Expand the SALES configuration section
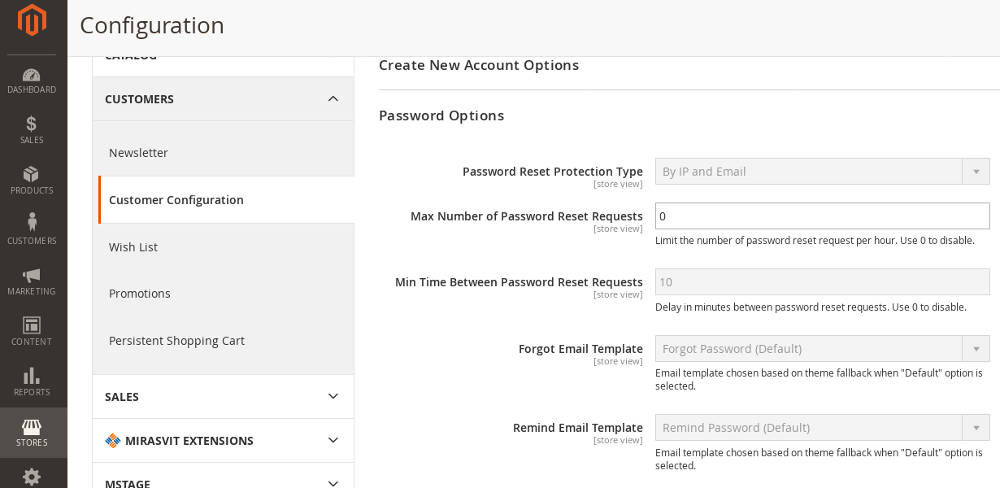Screen dimensions: 1000x488 tap(223, 397)
